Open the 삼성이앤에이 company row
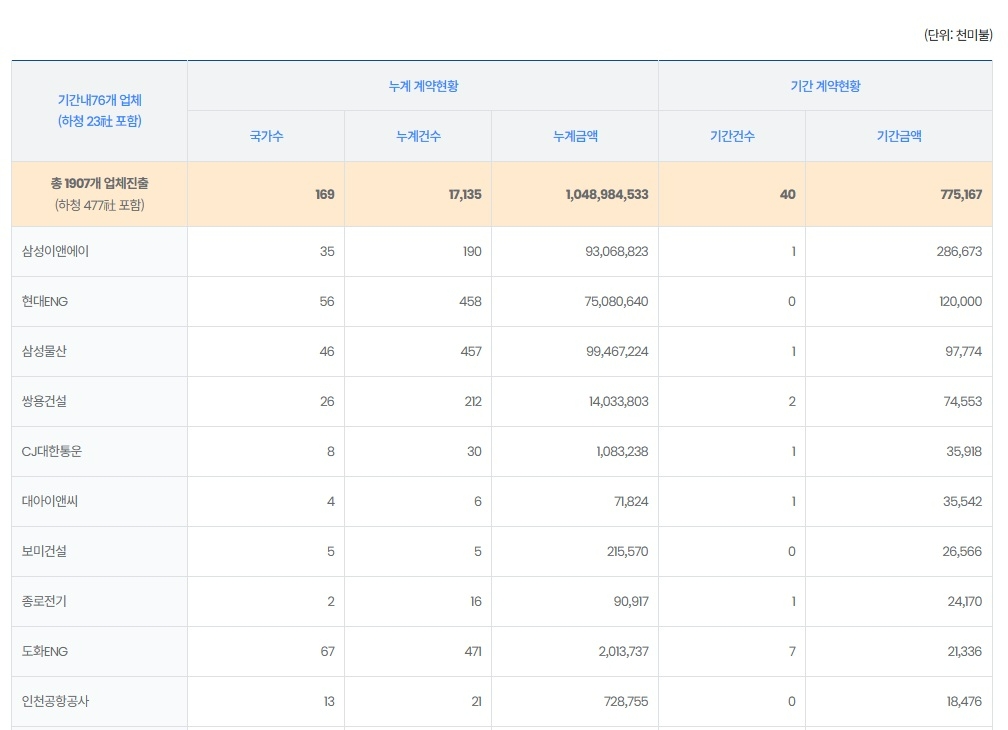The width and height of the screenshot is (1008, 730). 56,252
